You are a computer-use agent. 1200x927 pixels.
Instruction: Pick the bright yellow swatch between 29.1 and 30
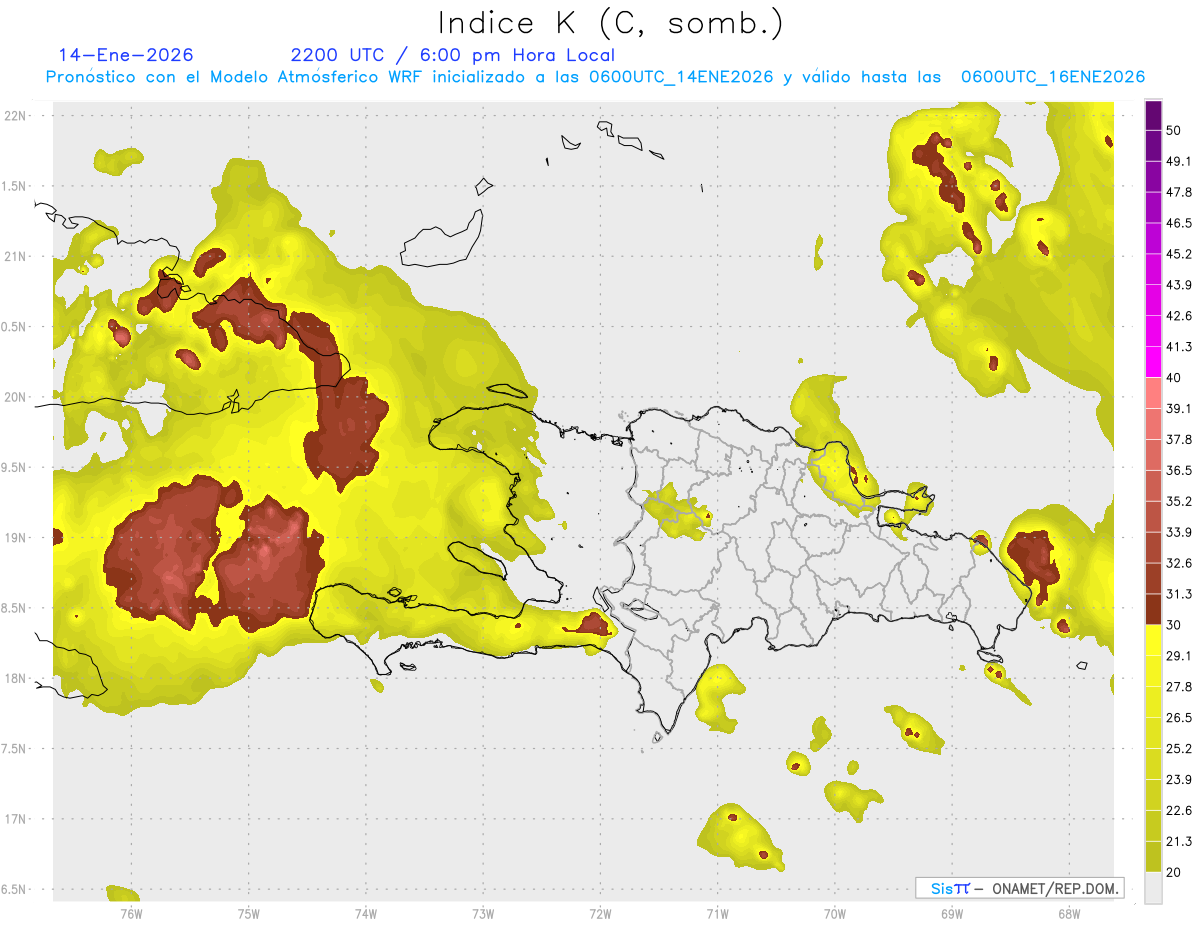tap(1153, 640)
